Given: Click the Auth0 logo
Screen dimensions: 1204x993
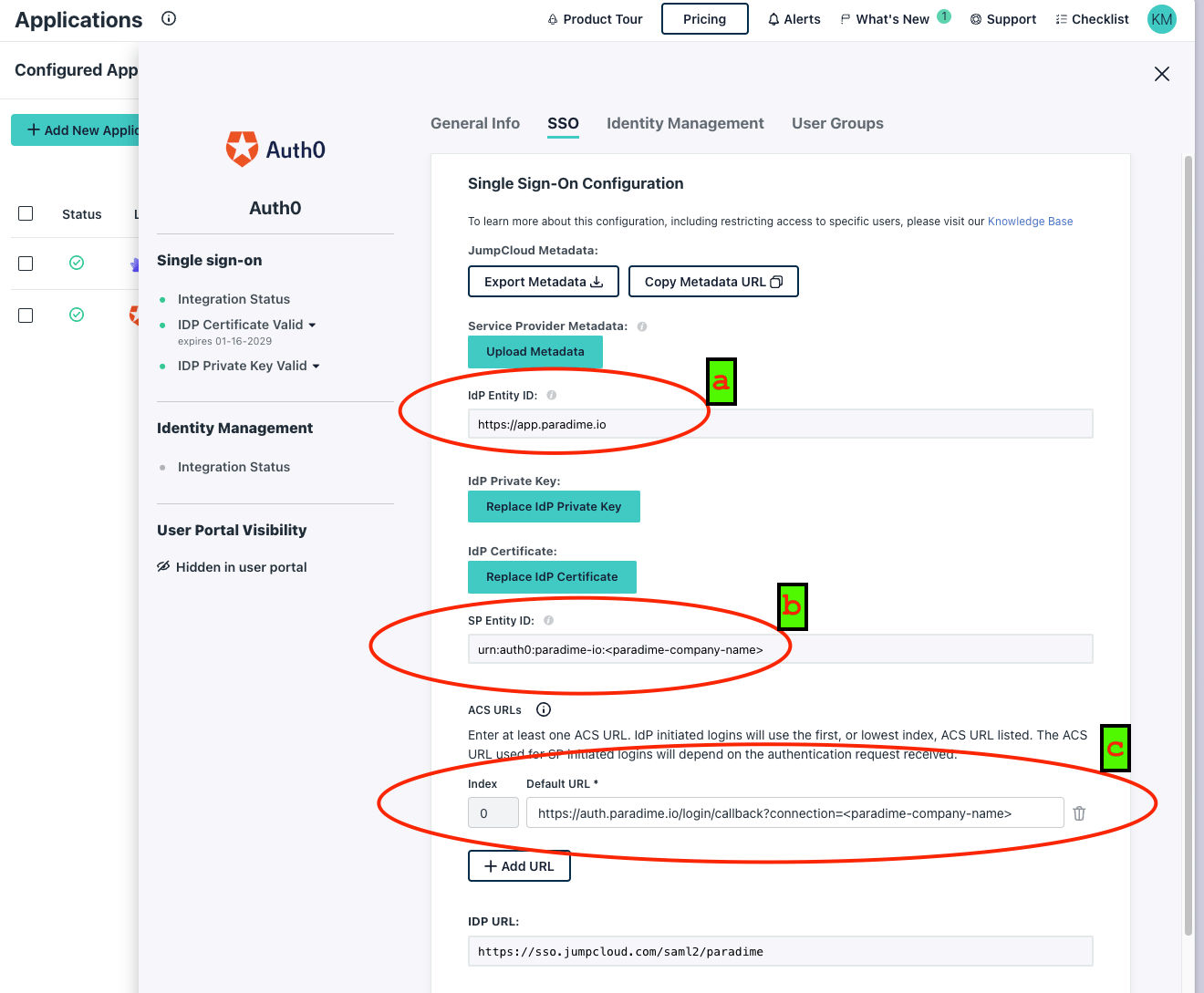Looking at the screenshot, I should (x=275, y=149).
